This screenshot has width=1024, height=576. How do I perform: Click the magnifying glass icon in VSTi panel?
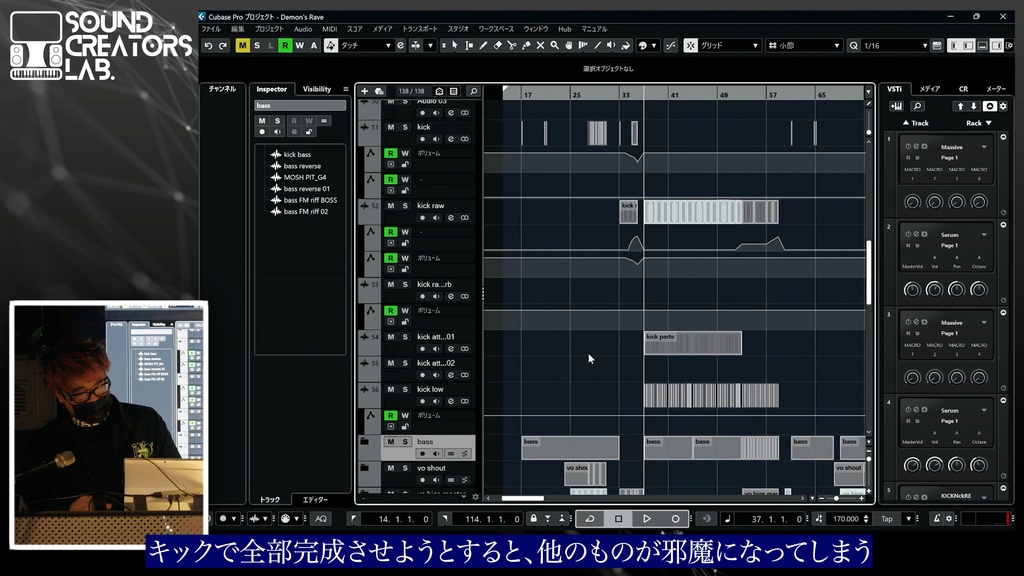[917, 106]
